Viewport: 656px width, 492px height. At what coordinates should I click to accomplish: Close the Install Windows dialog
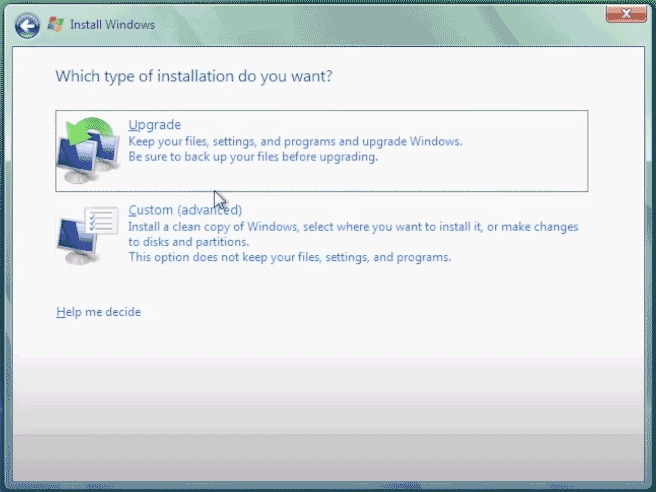click(624, 13)
